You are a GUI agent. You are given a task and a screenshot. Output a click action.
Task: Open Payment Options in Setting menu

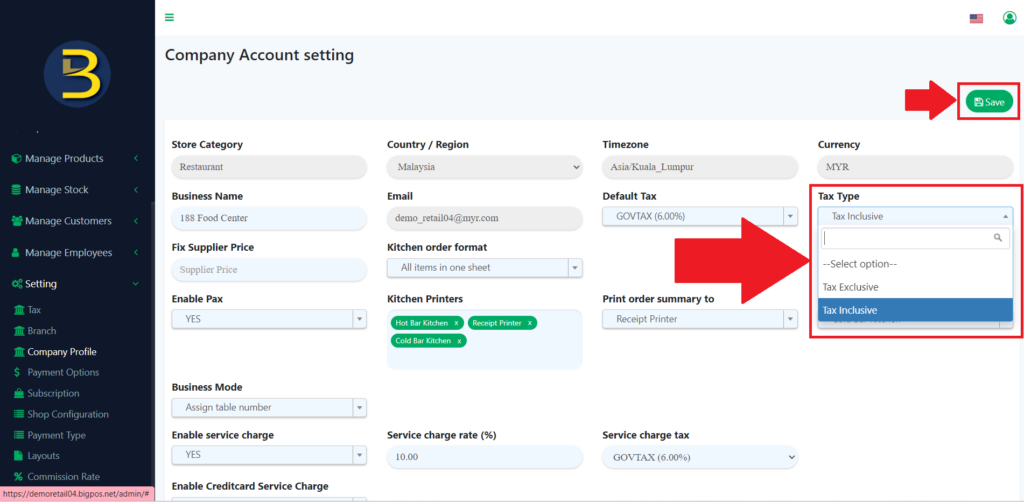click(x=63, y=372)
